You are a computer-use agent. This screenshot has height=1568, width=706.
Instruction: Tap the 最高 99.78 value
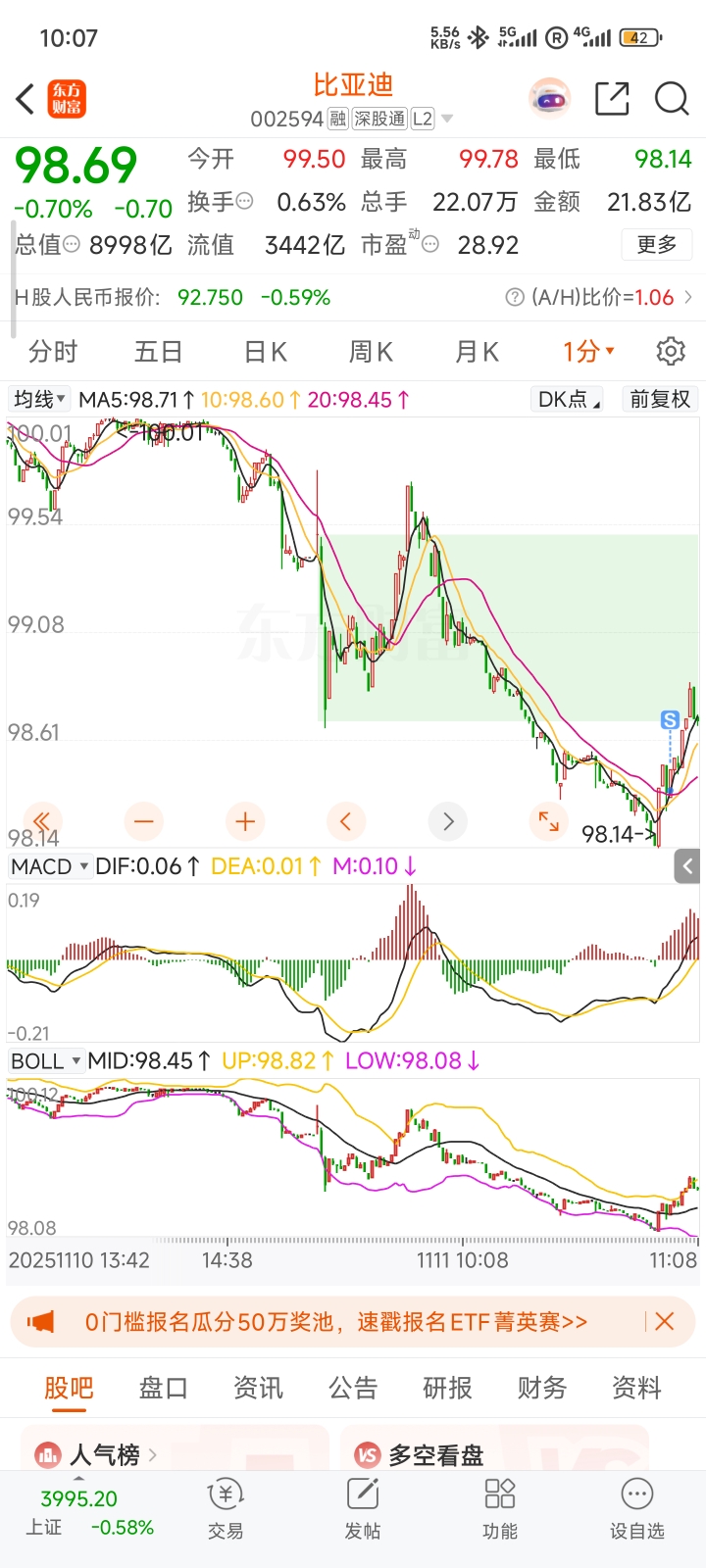tap(488, 159)
